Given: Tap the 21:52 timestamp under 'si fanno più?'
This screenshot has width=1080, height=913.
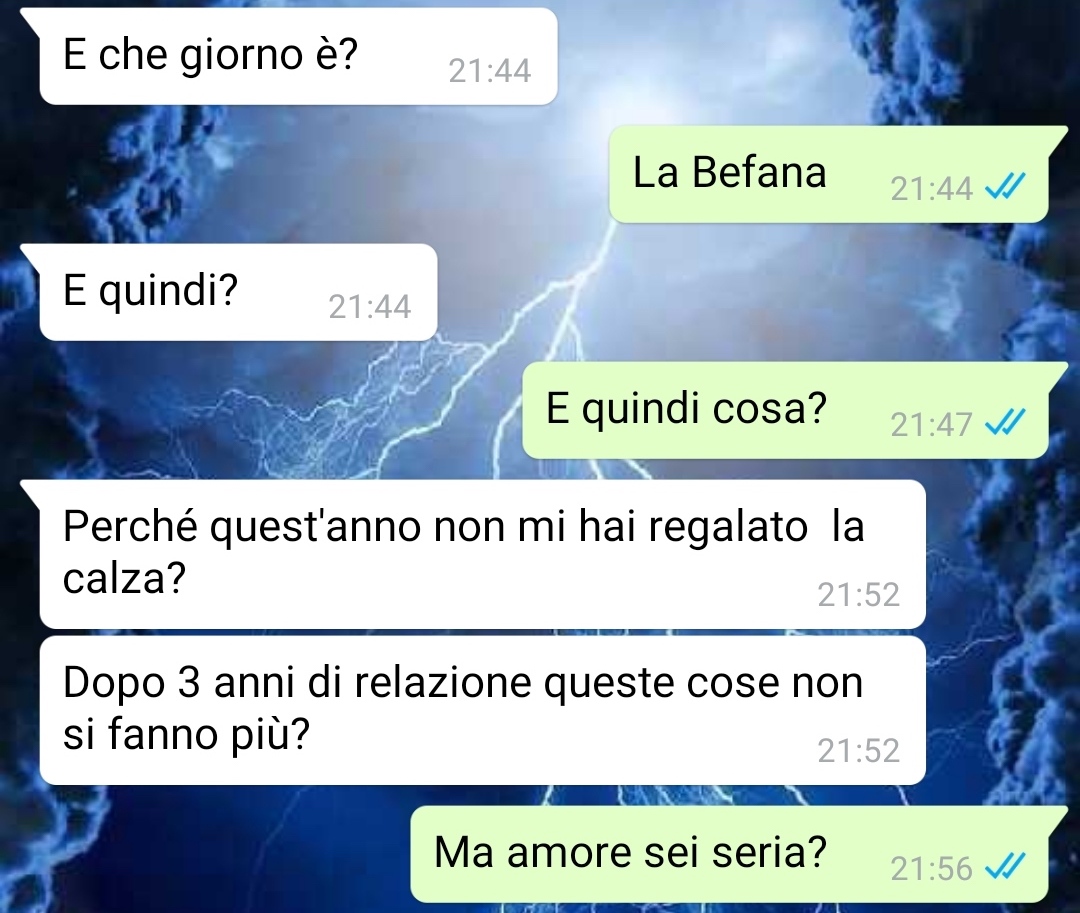Looking at the screenshot, I should point(858,751).
